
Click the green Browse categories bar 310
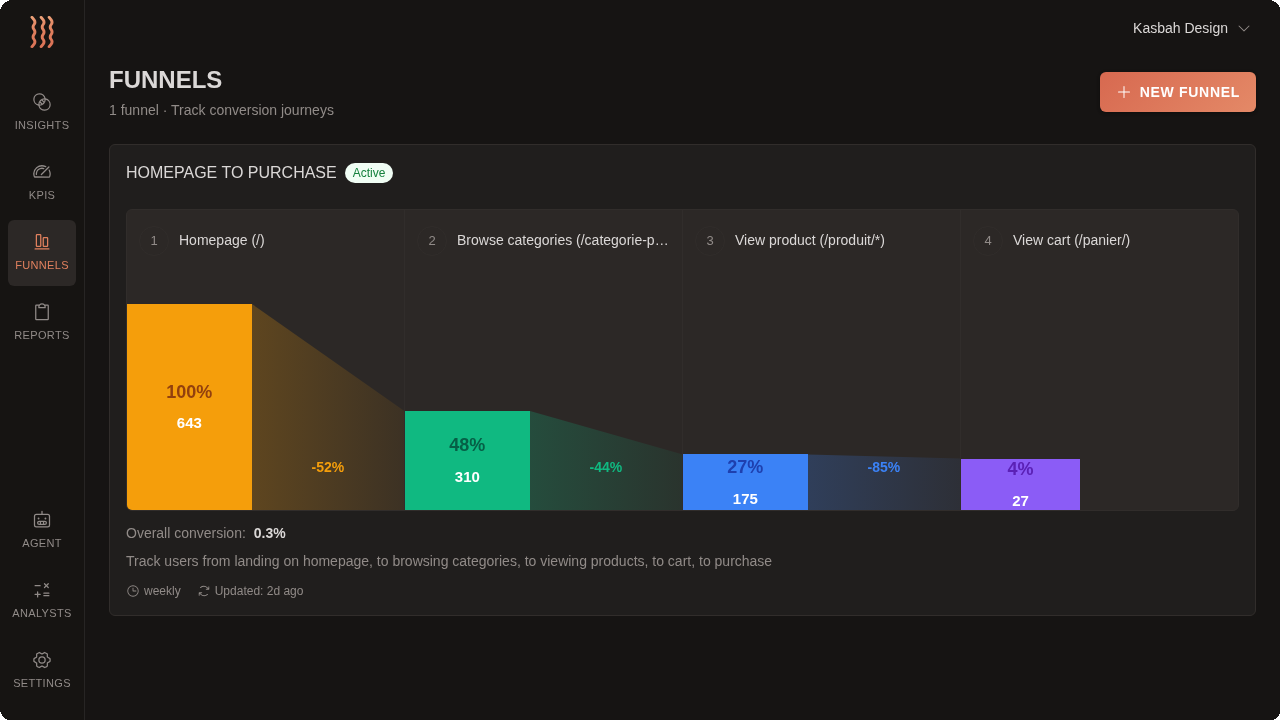point(467,460)
